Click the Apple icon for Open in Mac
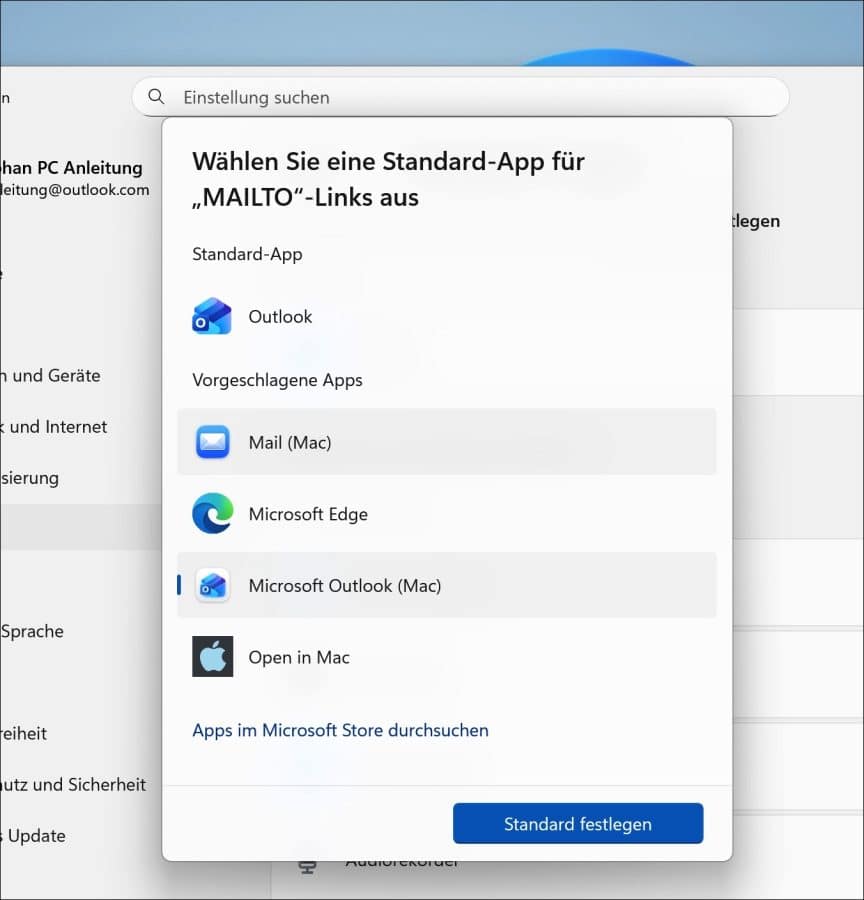Image resolution: width=864 pixels, height=900 pixels. (x=212, y=657)
